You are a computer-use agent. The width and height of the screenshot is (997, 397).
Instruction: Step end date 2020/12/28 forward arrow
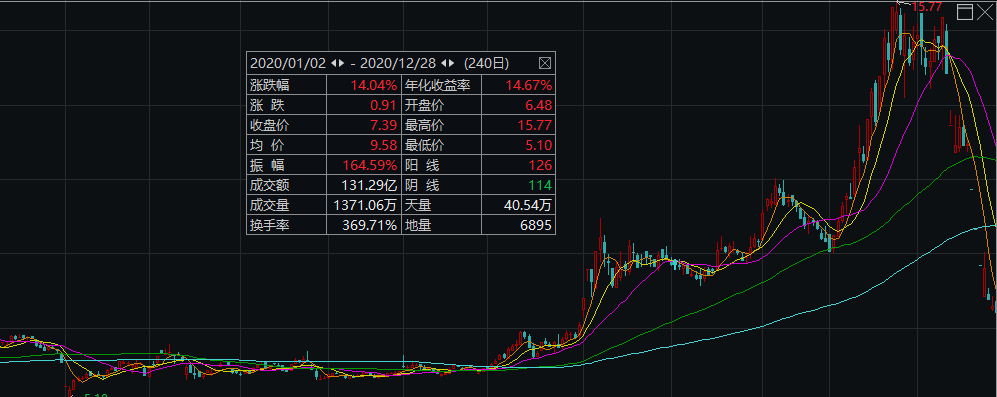[x=451, y=63]
